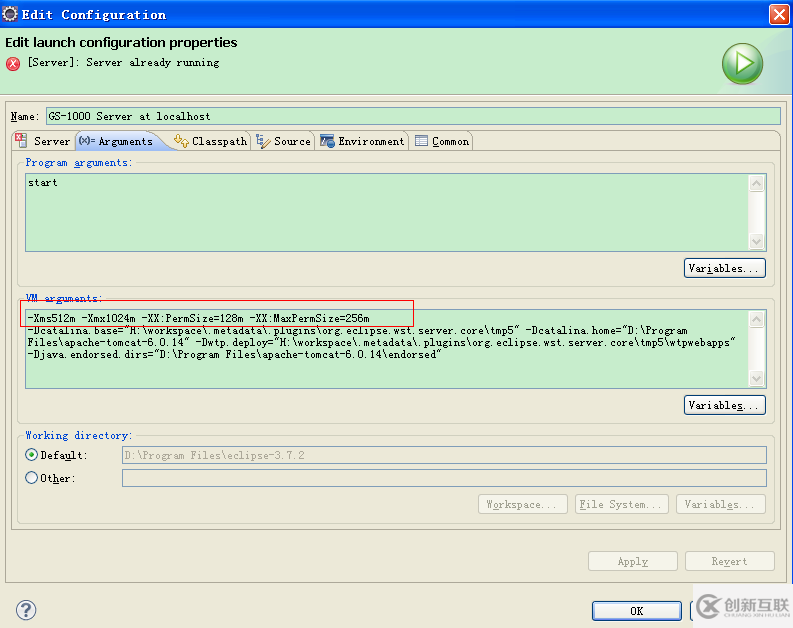Click up arrow of VM arguments scrollbar

(757, 319)
